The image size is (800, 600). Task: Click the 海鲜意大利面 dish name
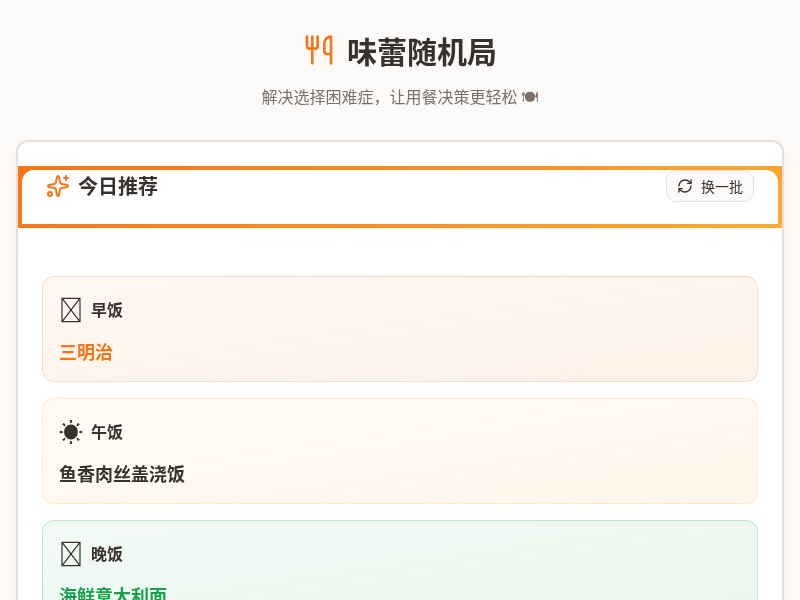[113, 592]
